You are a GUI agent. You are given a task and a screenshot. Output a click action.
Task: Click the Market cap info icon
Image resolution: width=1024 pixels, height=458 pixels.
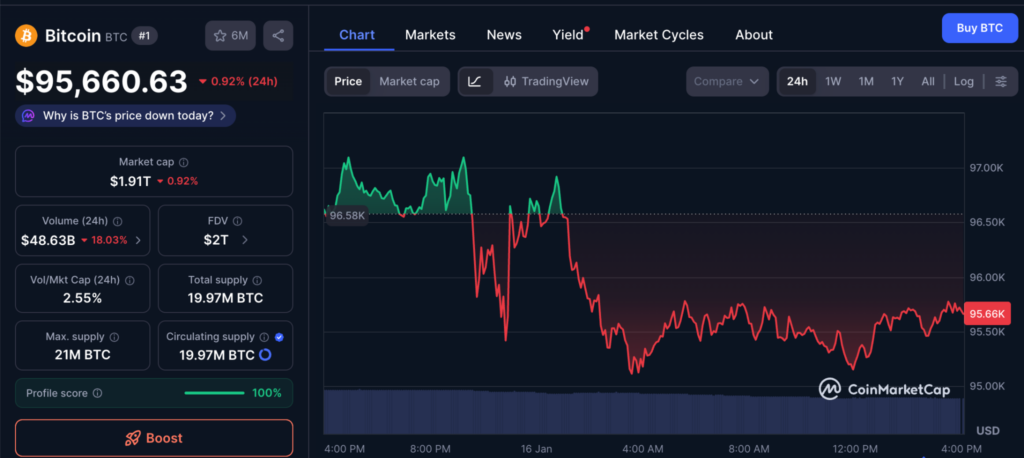tap(183, 162)
